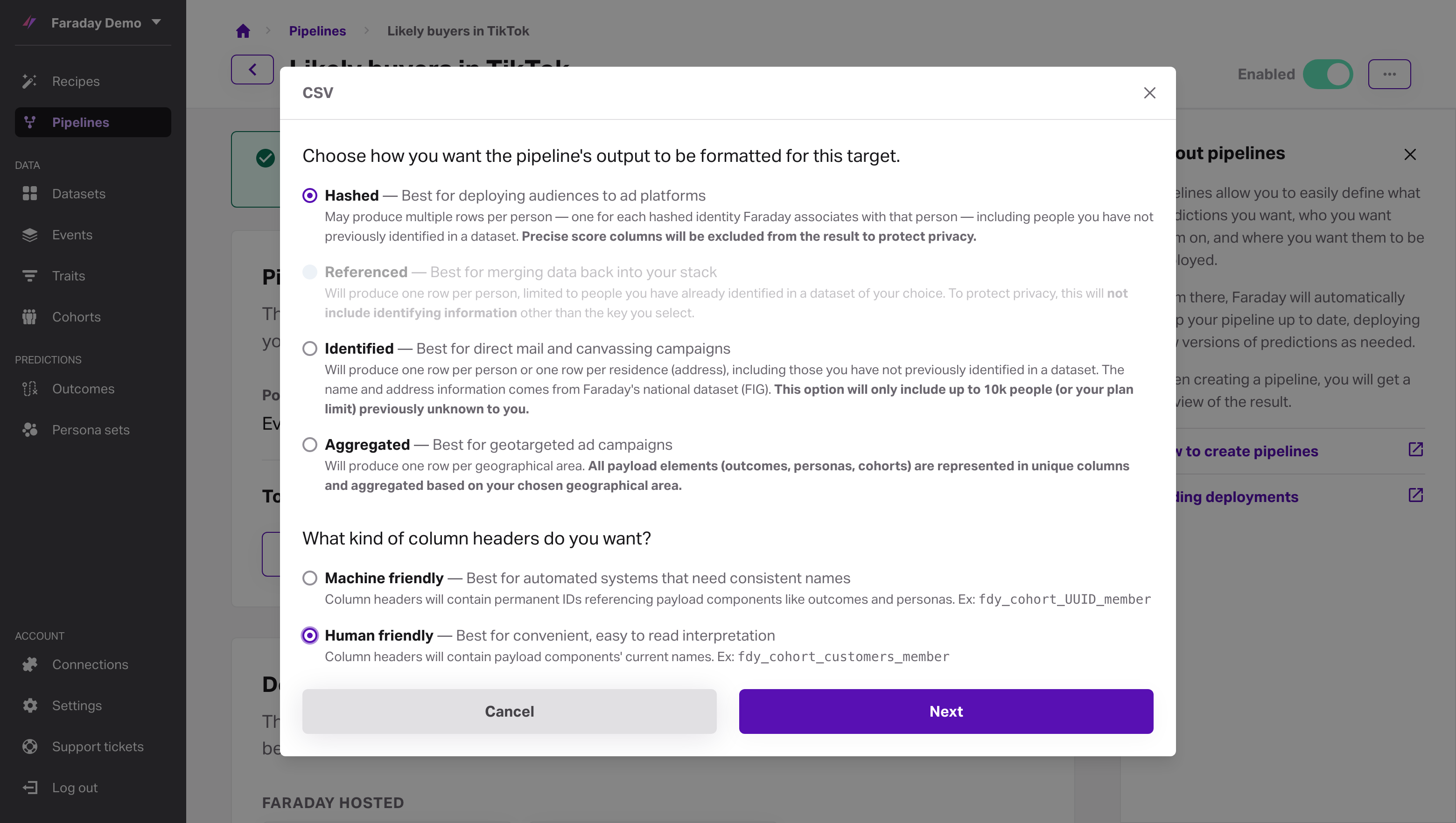Click the Support tickets lifebuoy icon

(x=29, y=746)
